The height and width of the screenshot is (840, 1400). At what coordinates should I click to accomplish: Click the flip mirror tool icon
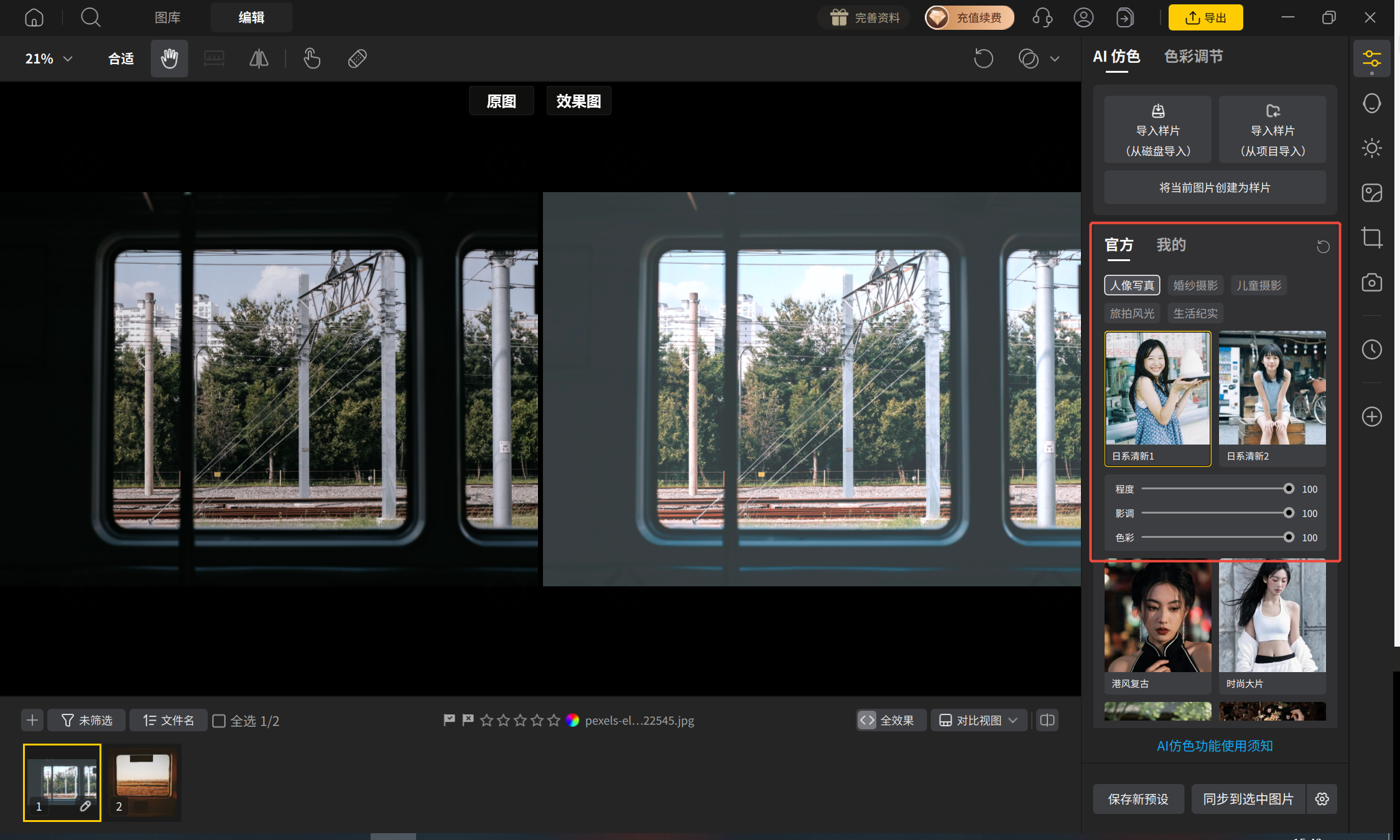click(259, 58)
